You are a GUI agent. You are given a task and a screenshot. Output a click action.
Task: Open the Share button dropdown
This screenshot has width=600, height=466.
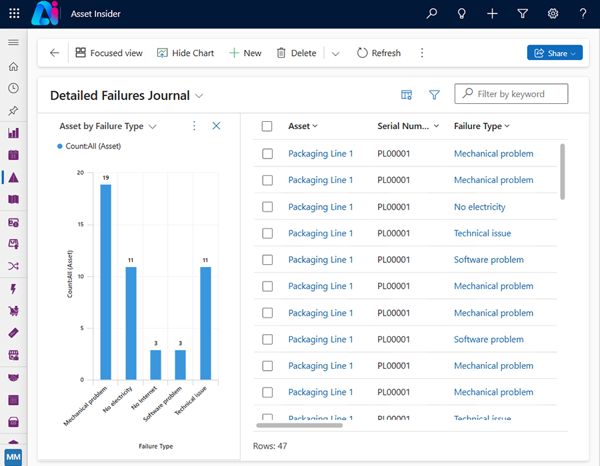pos(555,53)
